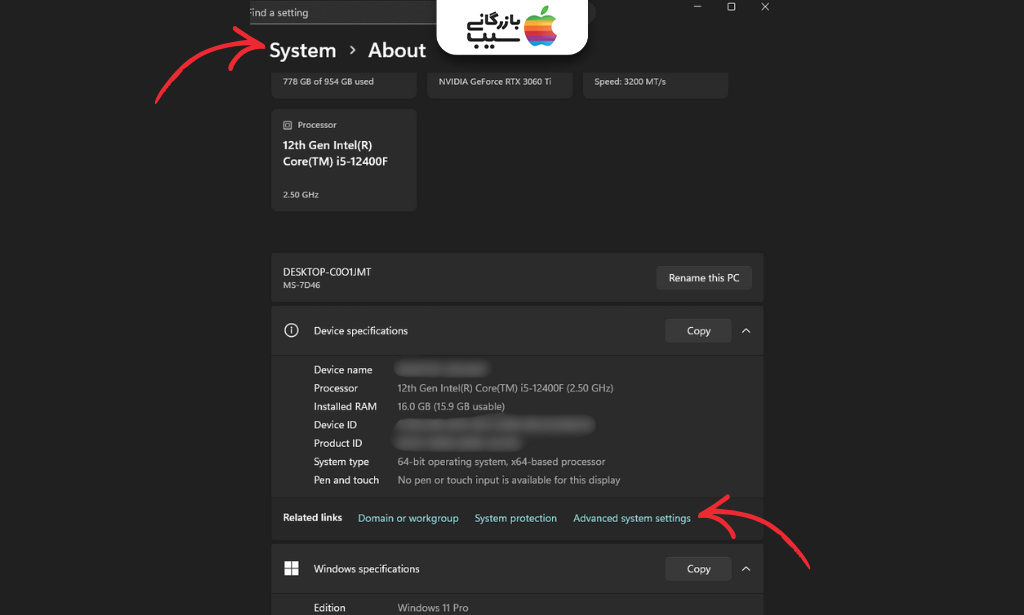Collapse the Device specifications section
1024x615 pixels.
click(x=746, y=330)
